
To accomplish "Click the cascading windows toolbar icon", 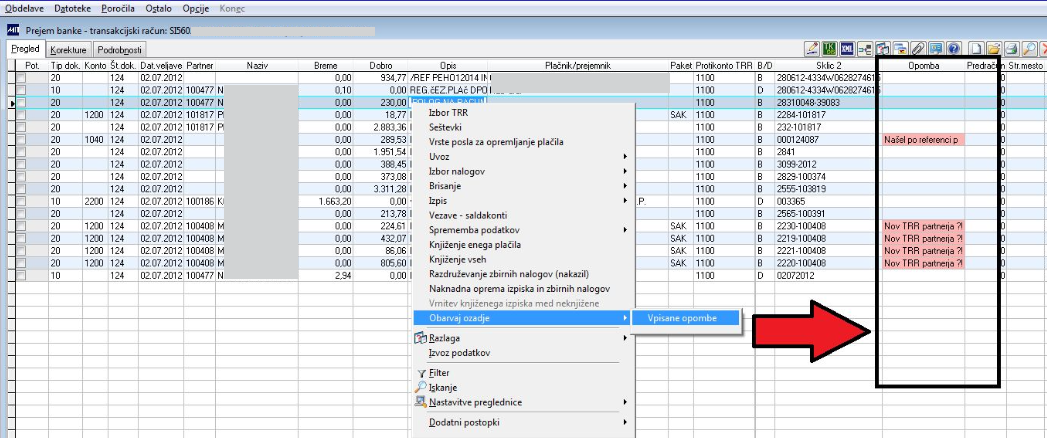I will (900, 49).
